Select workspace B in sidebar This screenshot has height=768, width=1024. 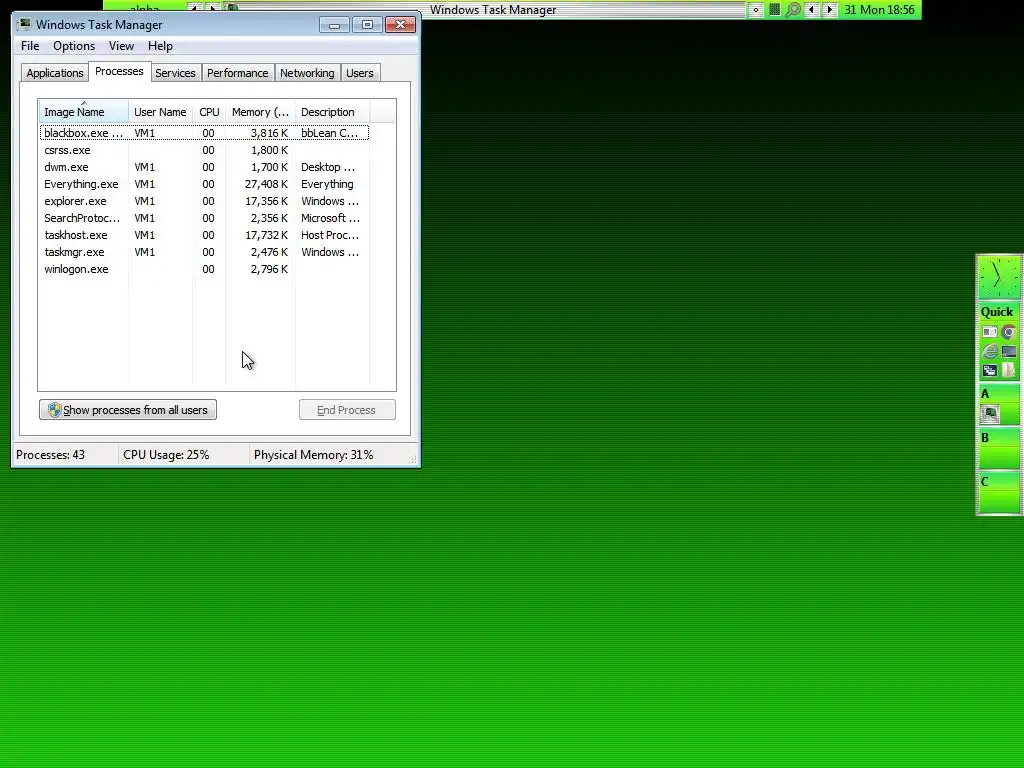coord(999,448)
